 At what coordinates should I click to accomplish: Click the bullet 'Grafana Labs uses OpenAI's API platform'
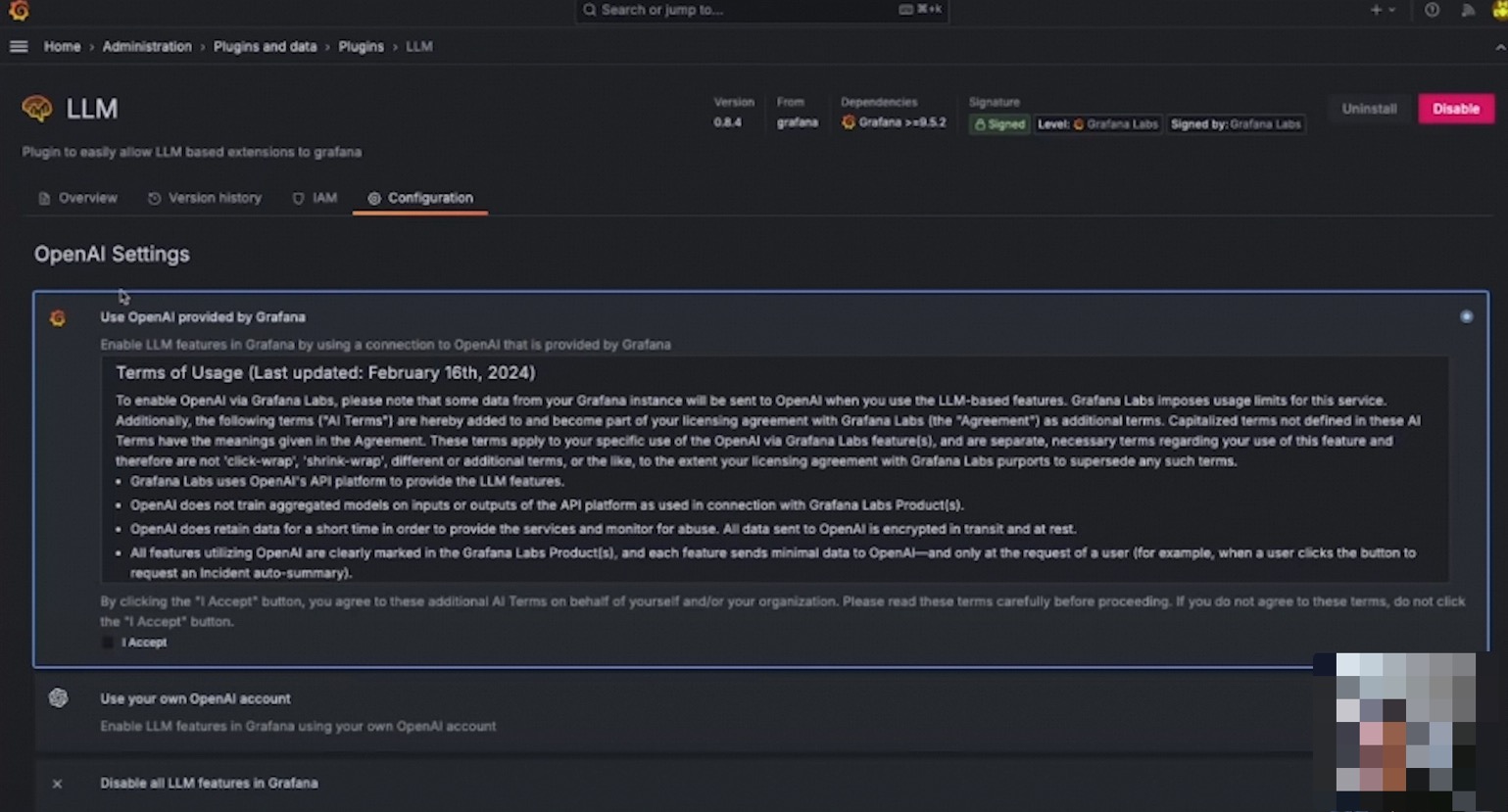pyautogui.click(x=347, y=481)
